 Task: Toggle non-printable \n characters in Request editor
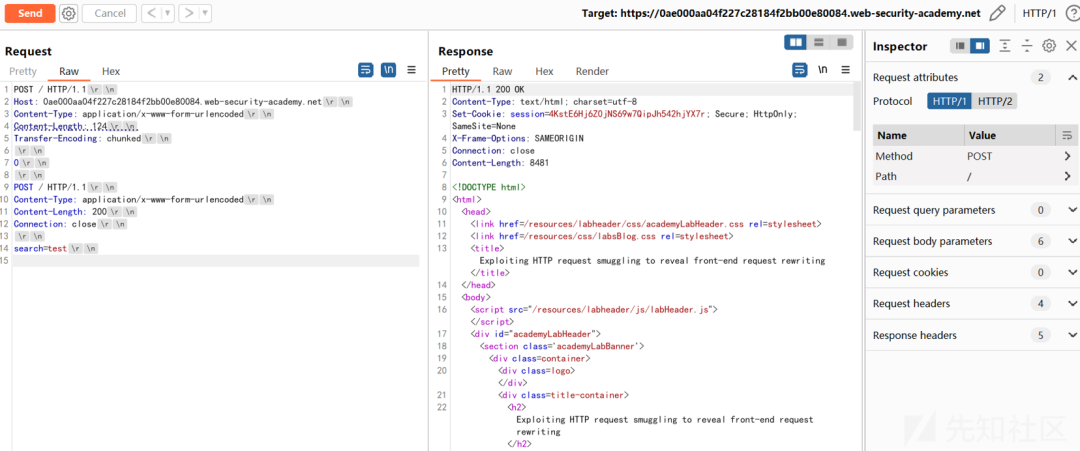coord(388,70)
